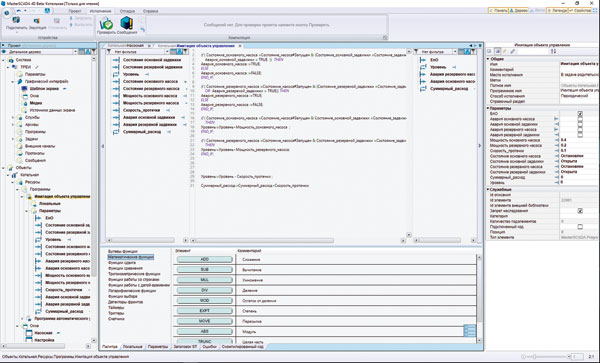Collapse the Служебные section in properties
Image resolution: width=600 pixels, height=363 pixels.
coord(488,189)
